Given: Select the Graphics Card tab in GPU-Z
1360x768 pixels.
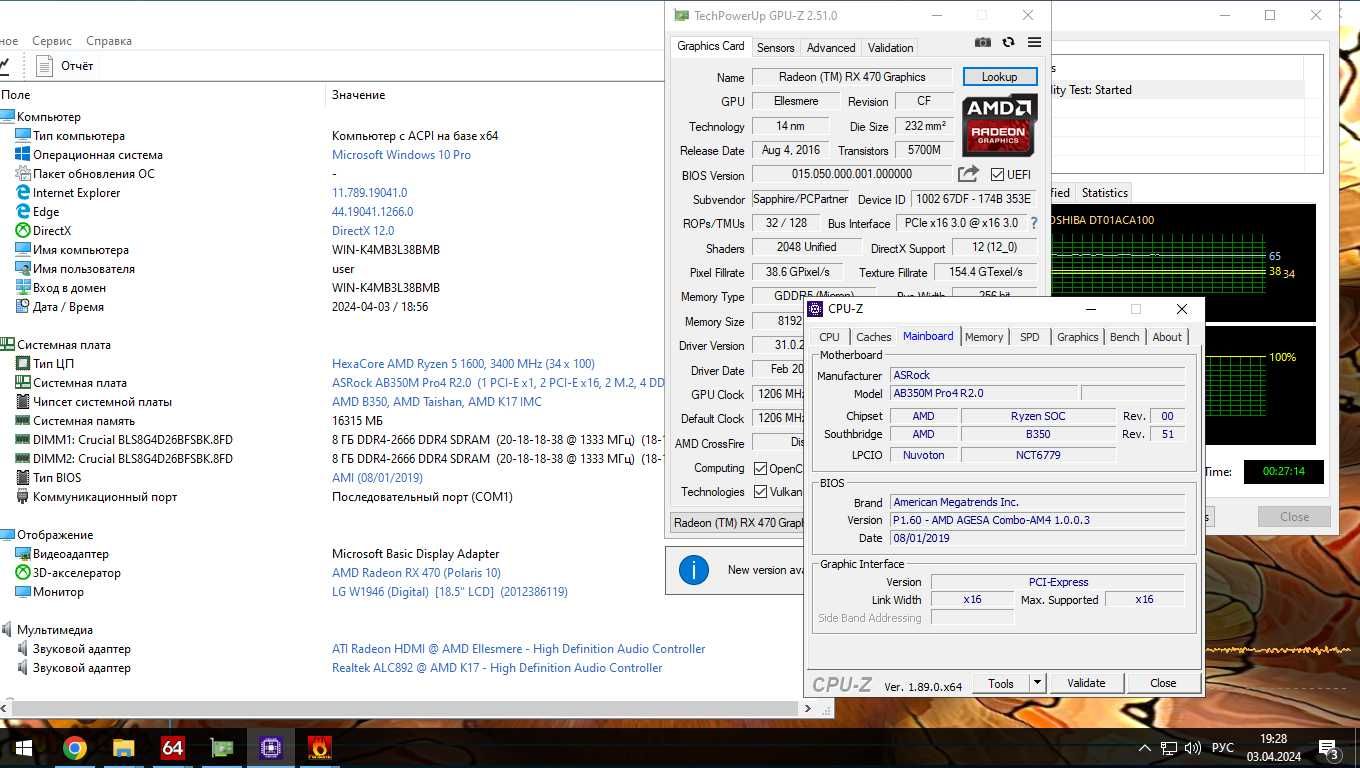Looking at the screenshot, I should click(x=711, y=46).
